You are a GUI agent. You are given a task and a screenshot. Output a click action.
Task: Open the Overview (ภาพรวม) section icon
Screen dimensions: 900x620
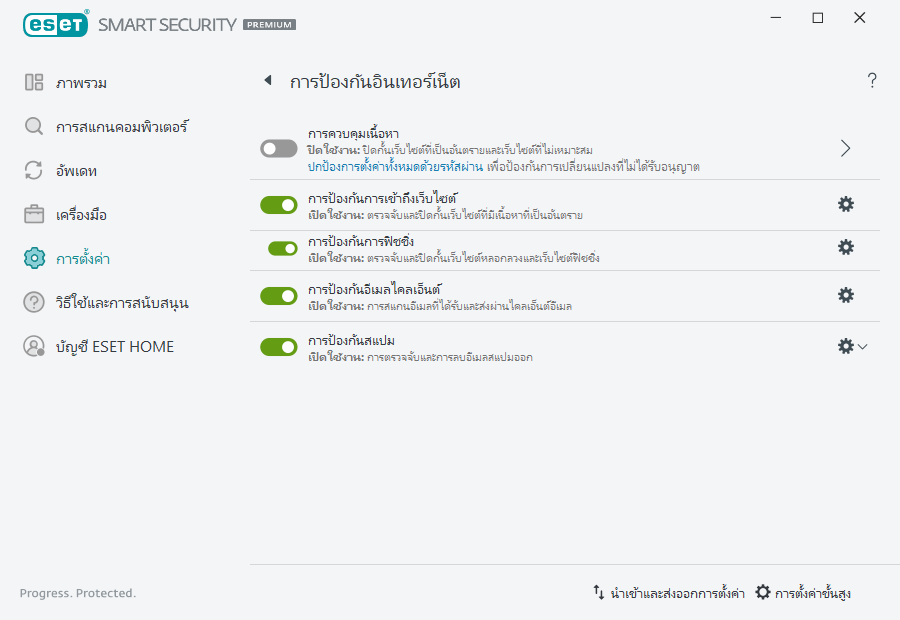[x=30, y=83]
